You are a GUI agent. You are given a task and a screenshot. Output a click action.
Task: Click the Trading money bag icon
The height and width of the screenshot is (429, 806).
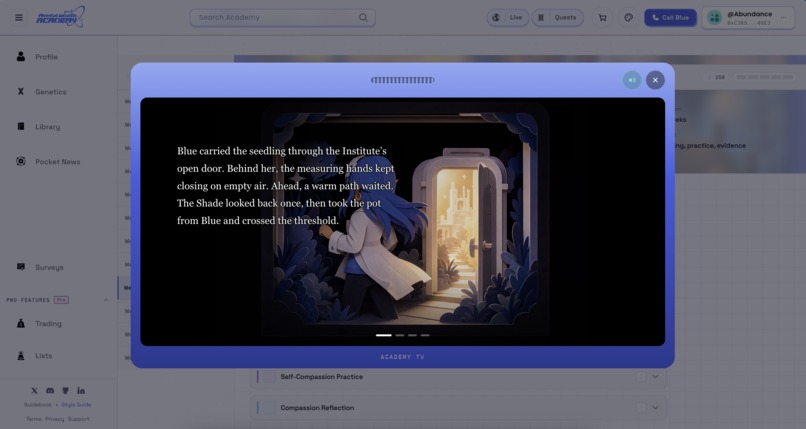(x=21, y=323)
